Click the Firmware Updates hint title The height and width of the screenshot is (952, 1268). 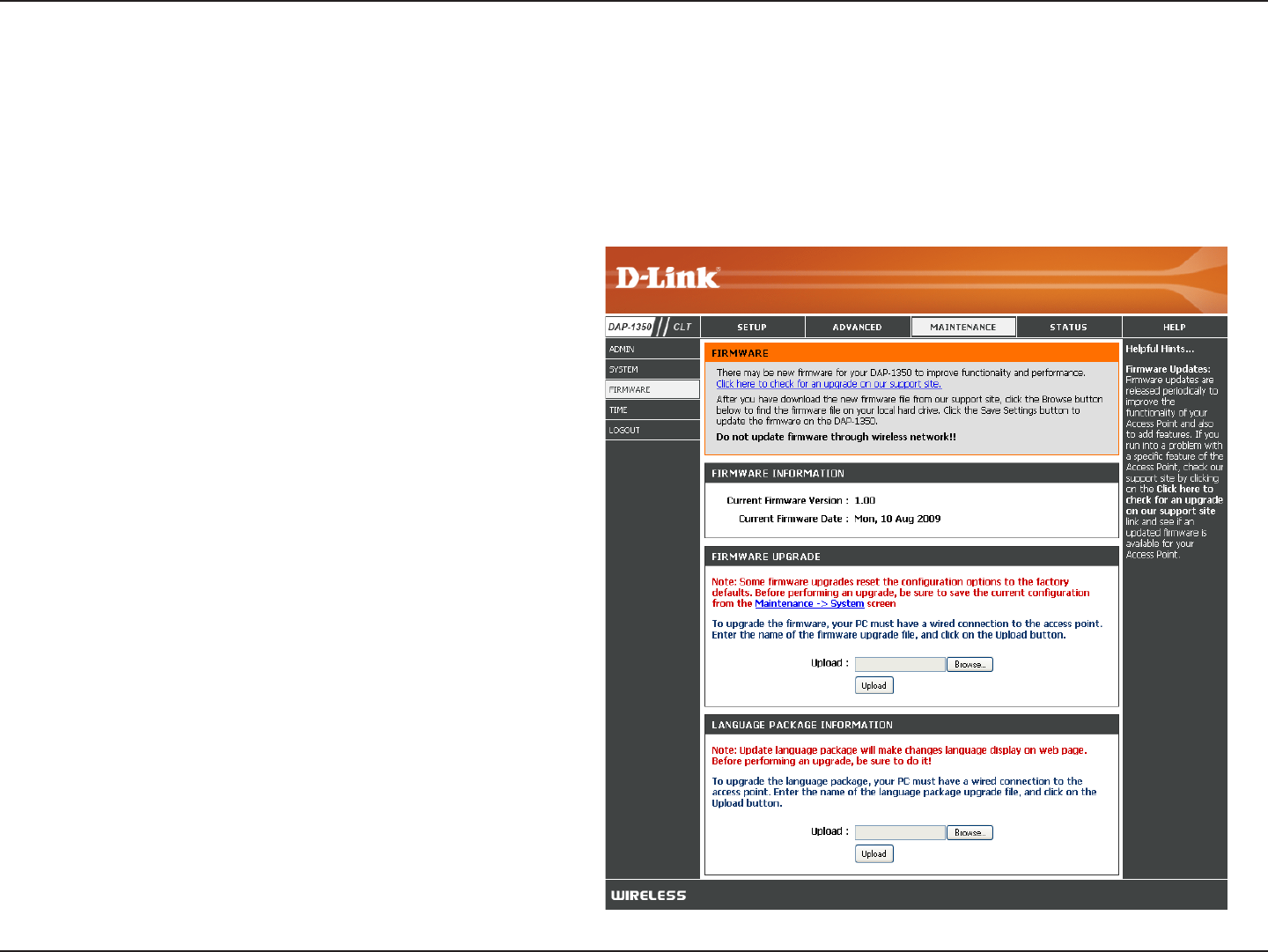coord(1168,369)
